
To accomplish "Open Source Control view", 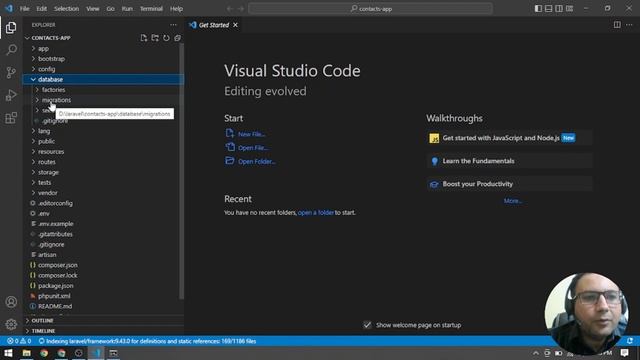I will [x=11, y=73].
